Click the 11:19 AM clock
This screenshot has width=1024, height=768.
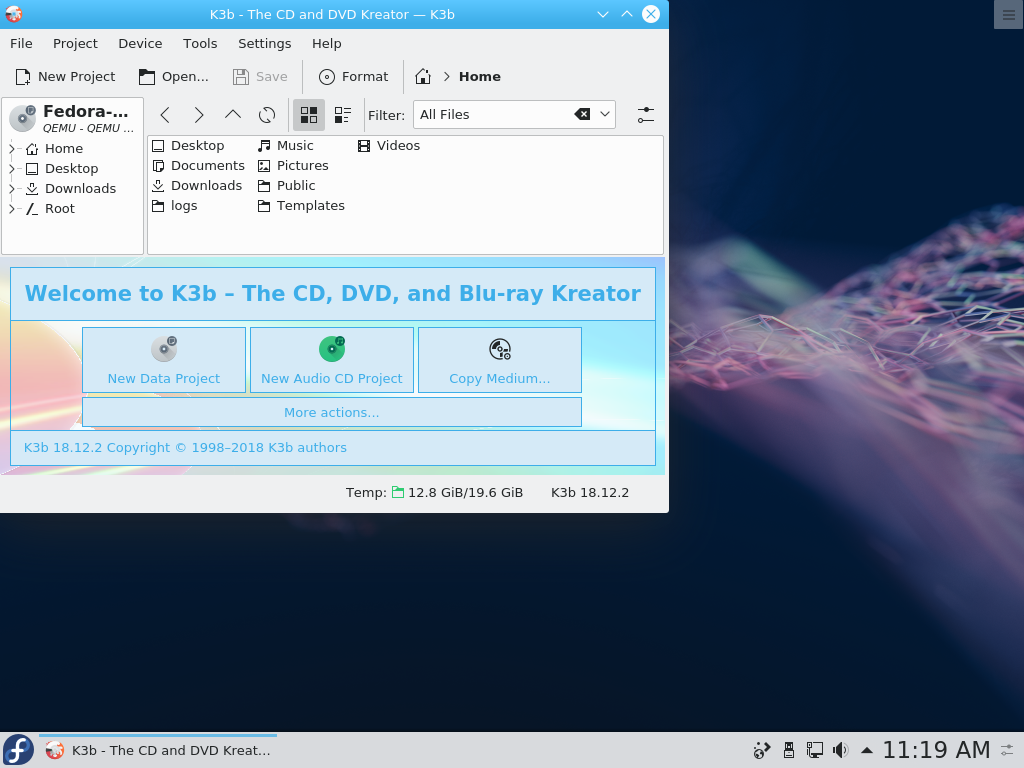[x=936, y=750]
